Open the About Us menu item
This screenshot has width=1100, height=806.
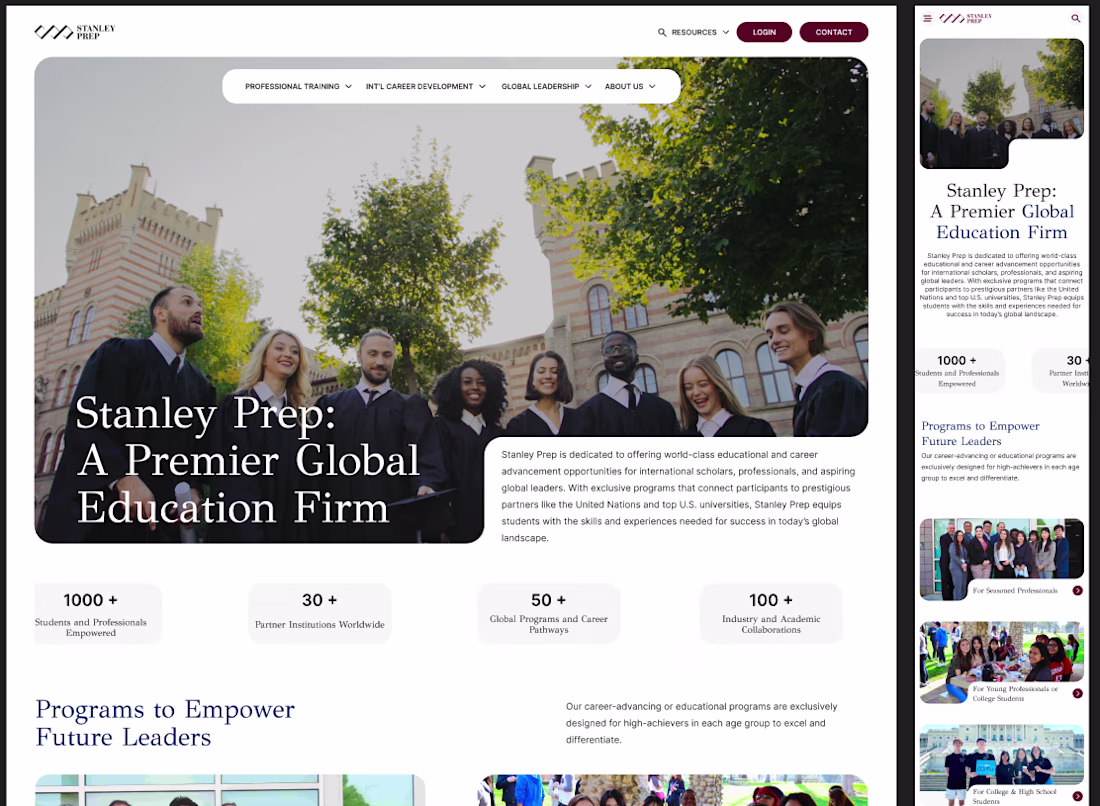click(630, 86)
